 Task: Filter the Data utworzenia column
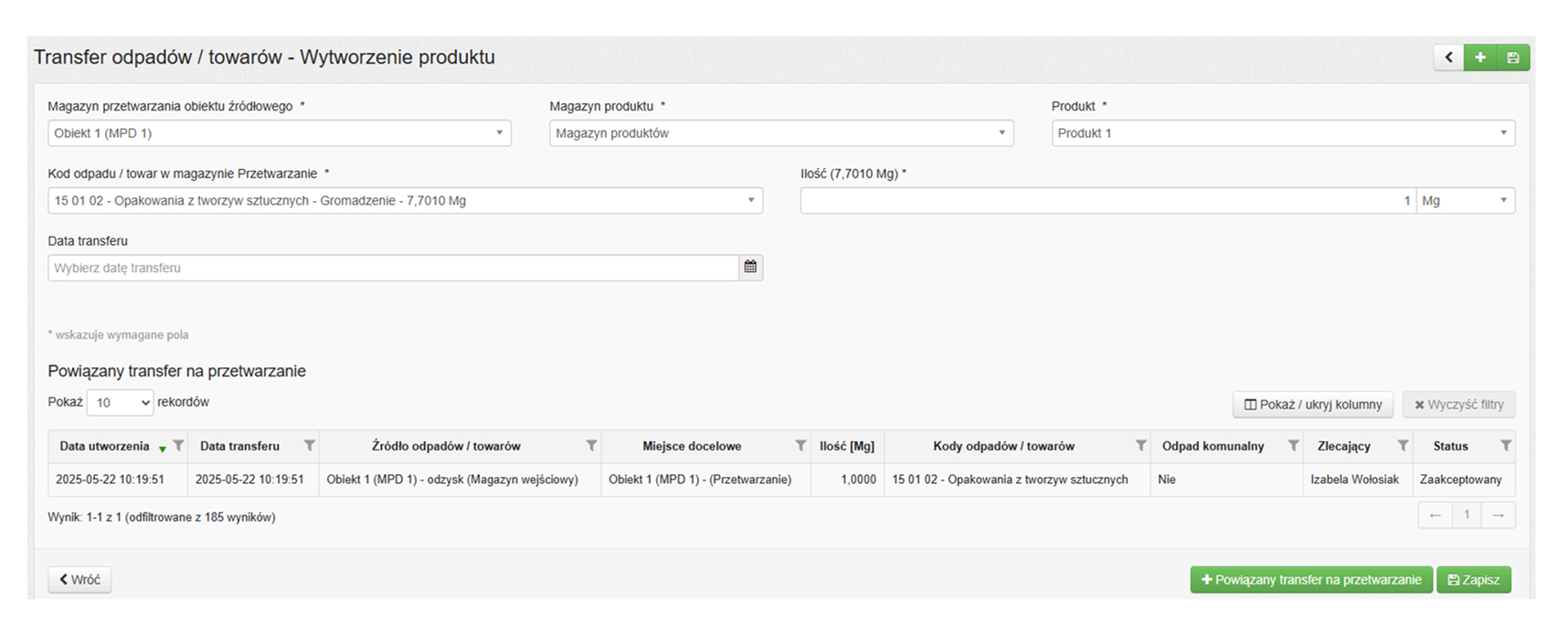(179, 446)
